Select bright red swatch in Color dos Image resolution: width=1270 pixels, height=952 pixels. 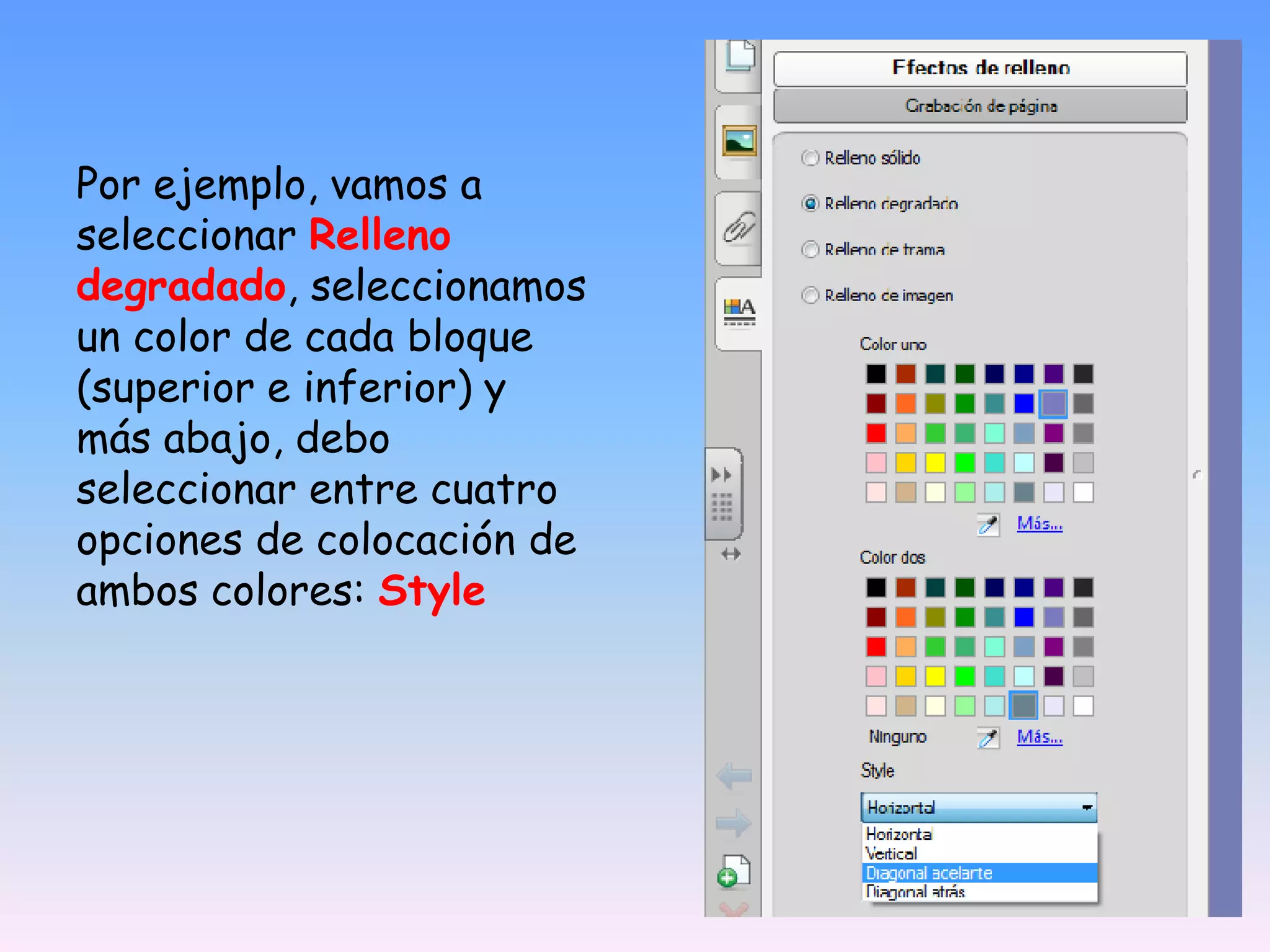click(x=876, y=646)
